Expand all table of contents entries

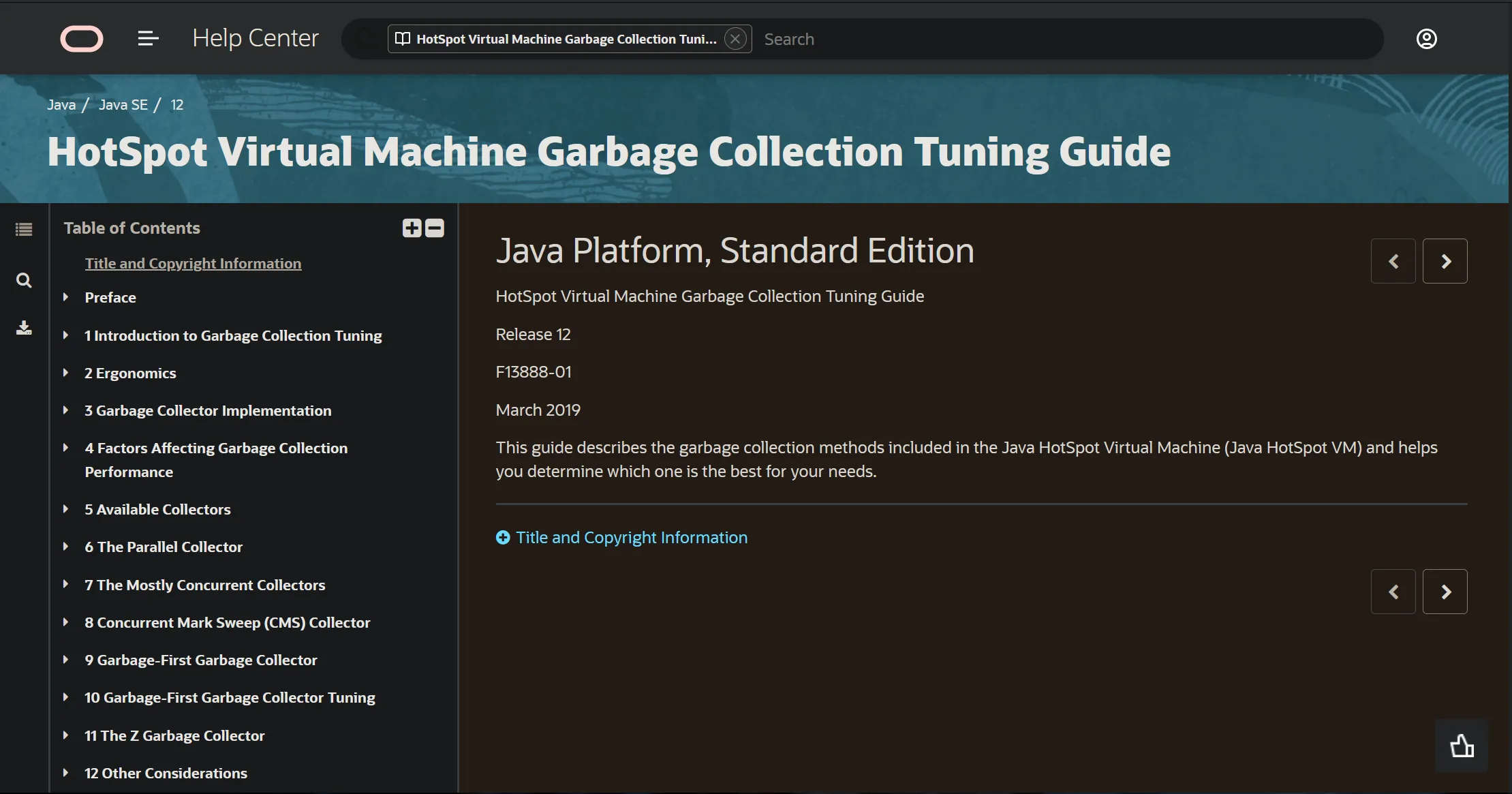coord(412,228)
